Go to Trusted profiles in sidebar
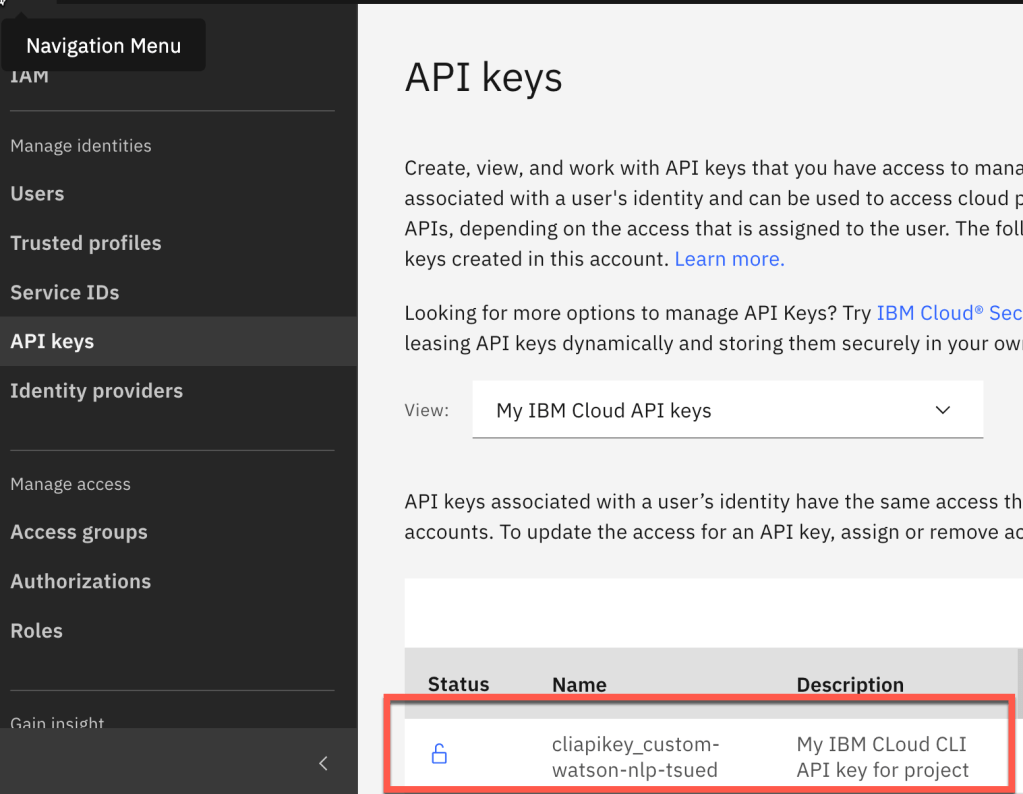 coord(85,243)
